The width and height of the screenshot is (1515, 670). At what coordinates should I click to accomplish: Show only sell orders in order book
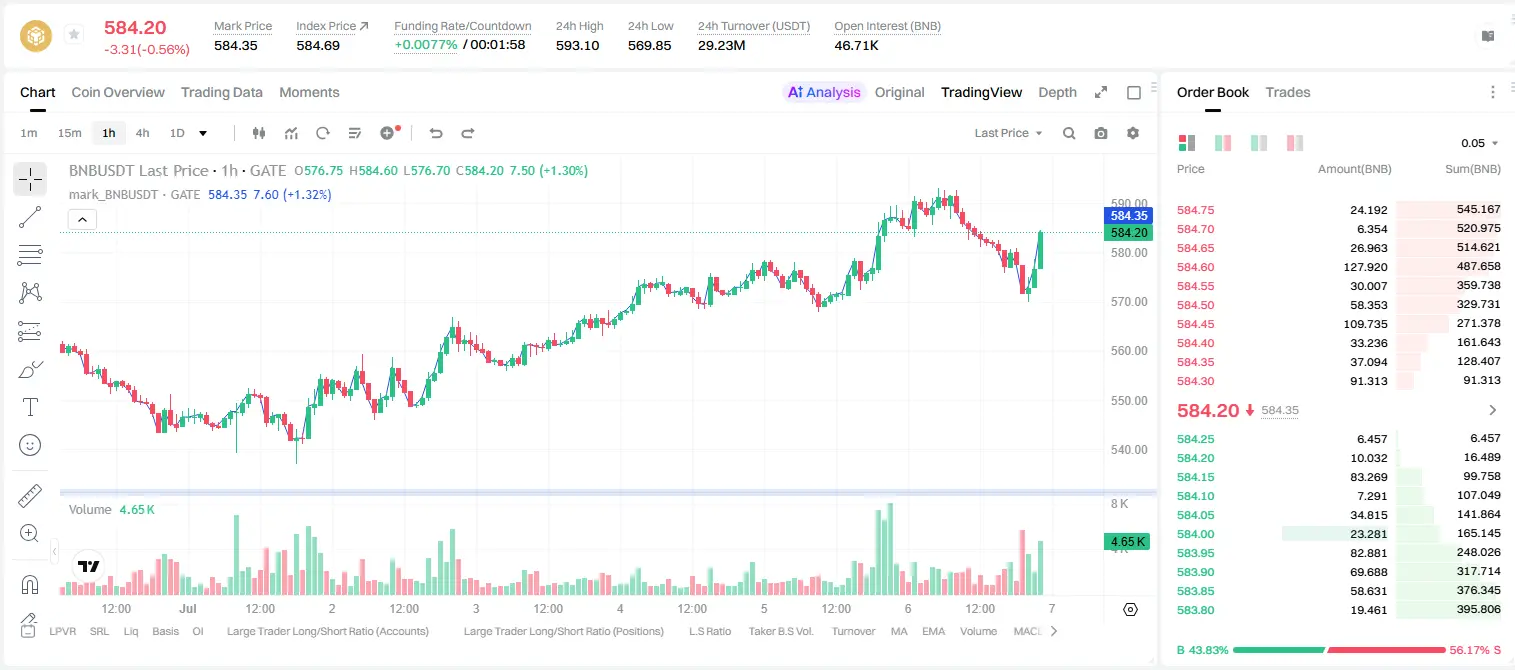pos(1295,143)
